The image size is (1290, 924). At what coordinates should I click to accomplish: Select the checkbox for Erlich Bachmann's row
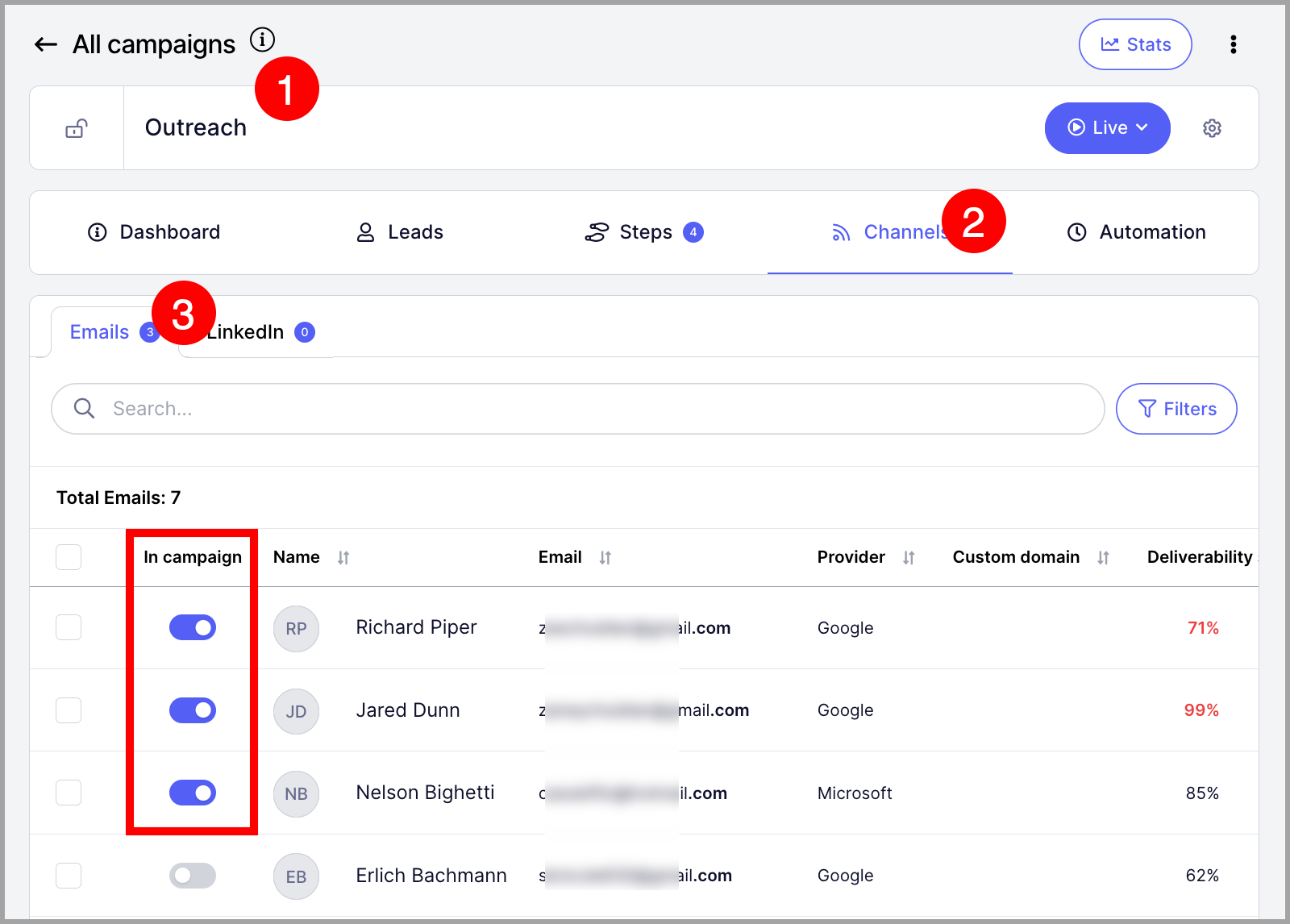point(69,876)
